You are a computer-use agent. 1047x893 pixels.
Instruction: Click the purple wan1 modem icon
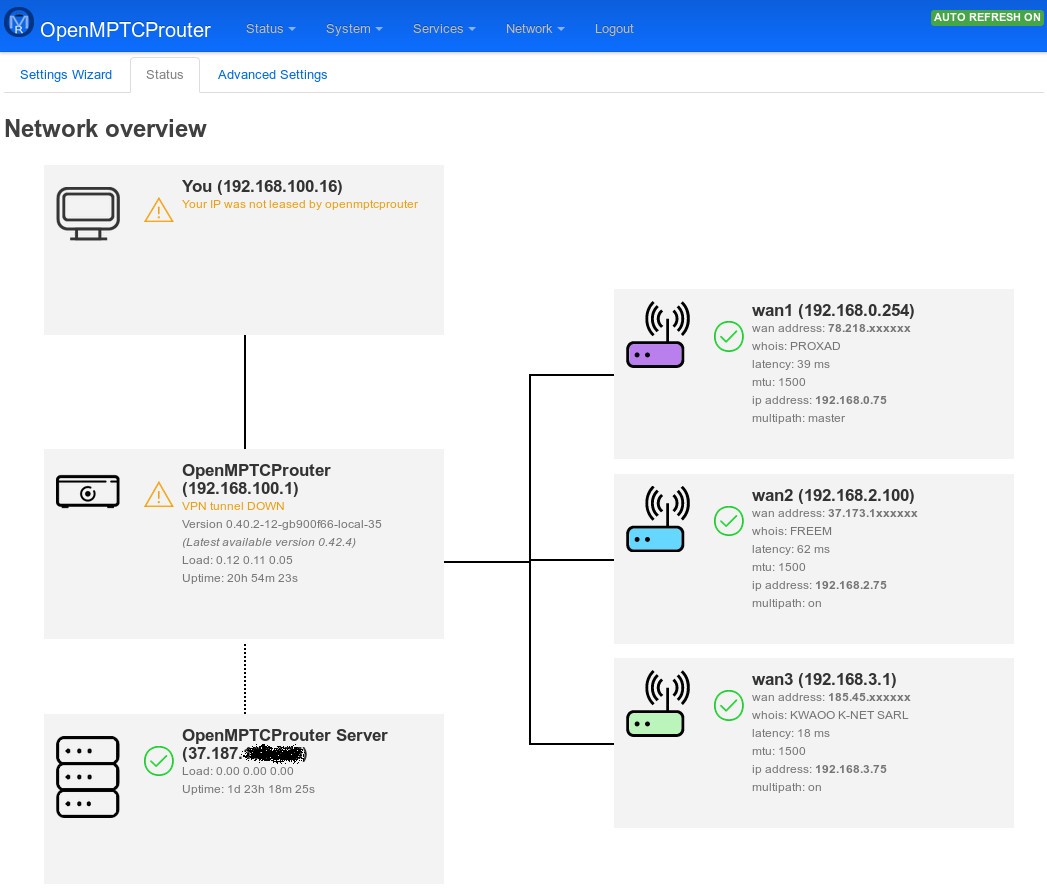(x=655, y=336)
